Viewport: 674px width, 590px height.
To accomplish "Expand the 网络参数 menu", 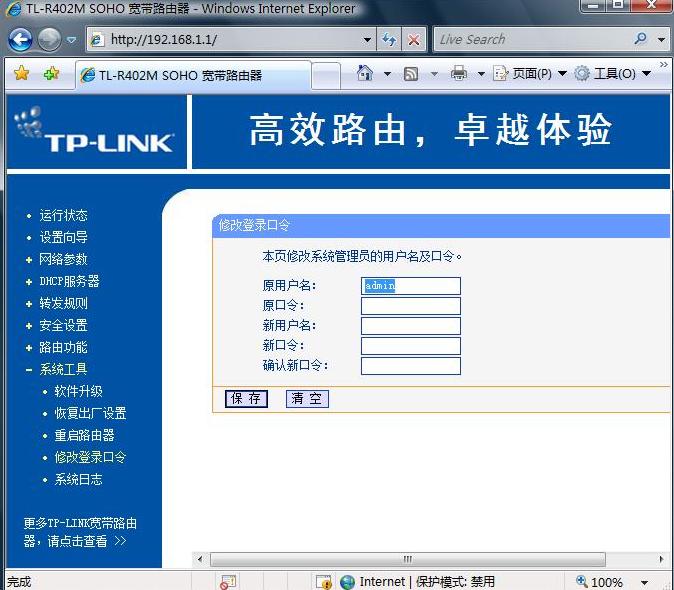I will click(64, 259).
